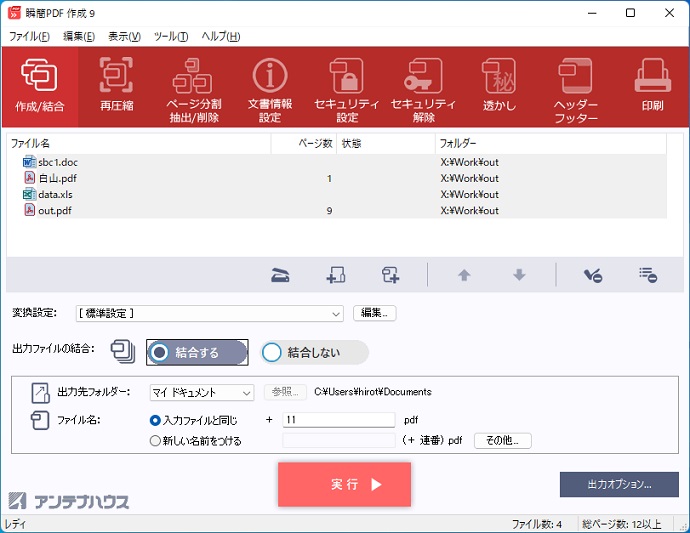The image size is (690, 533).
Task: Open the ファイル menu
Action: [29, 37]
